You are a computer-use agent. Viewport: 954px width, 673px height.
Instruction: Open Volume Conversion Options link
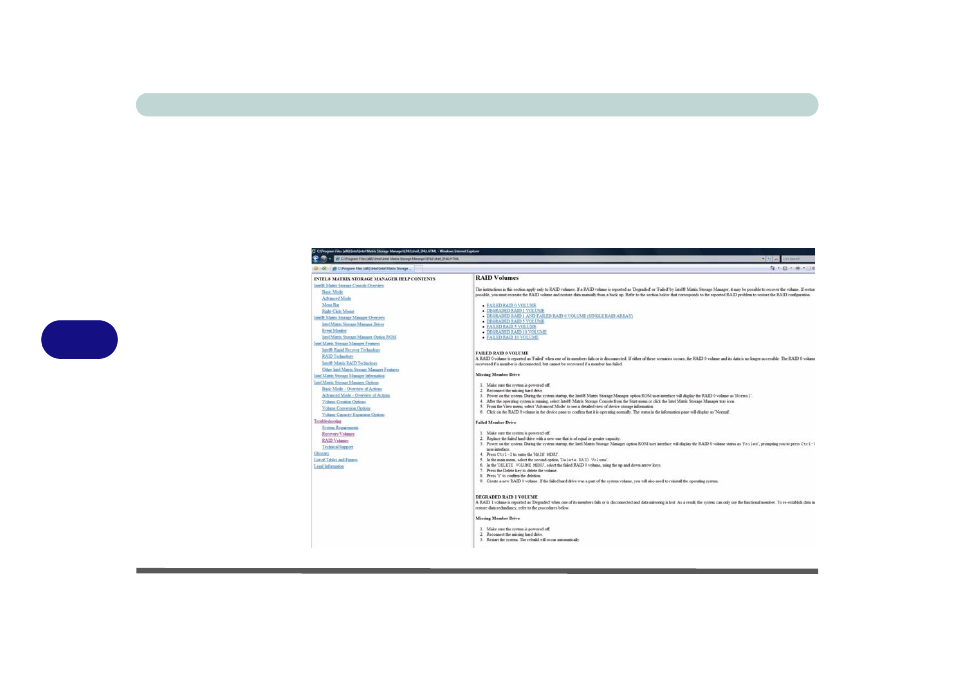pyautogui.click(x=346, y=408)
